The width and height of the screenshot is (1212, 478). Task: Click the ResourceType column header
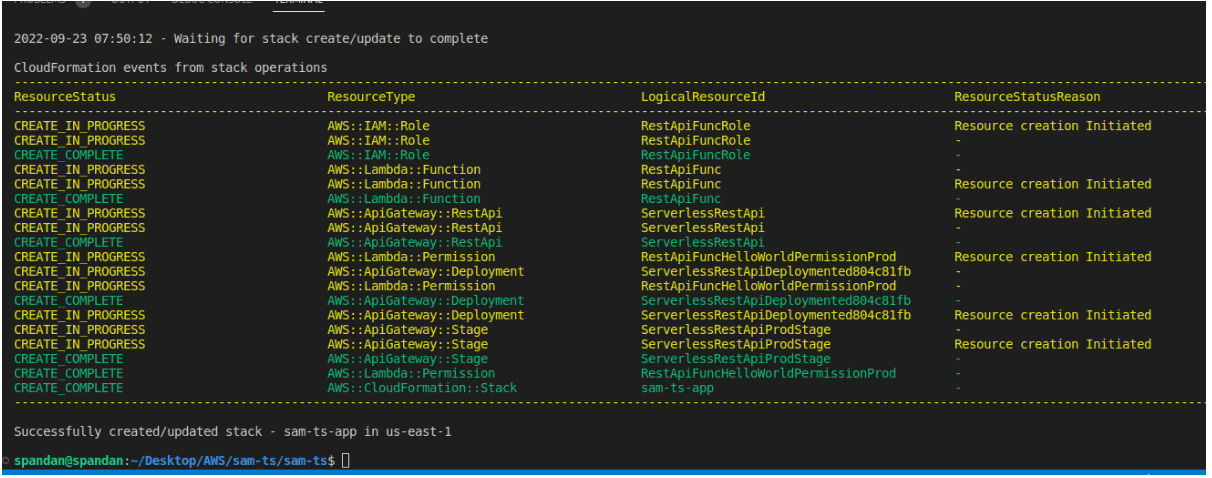[371, 97]
